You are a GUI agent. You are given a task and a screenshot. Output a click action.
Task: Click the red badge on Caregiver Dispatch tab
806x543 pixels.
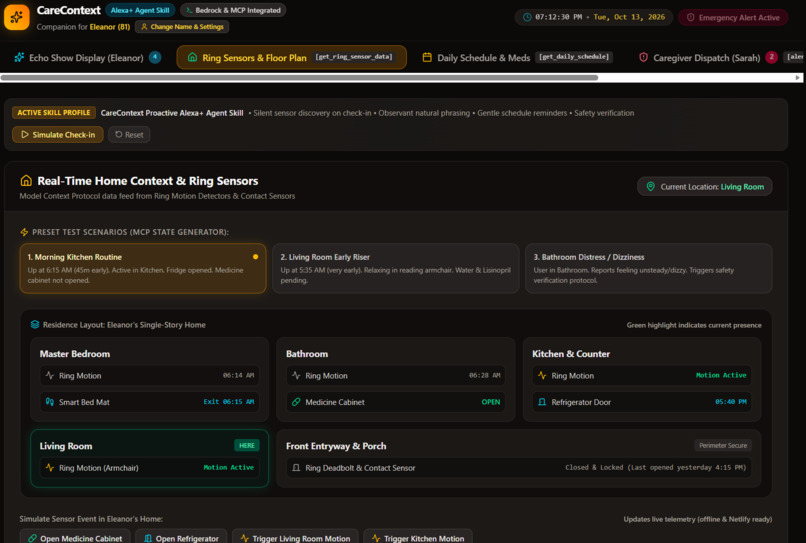(771, 57)
